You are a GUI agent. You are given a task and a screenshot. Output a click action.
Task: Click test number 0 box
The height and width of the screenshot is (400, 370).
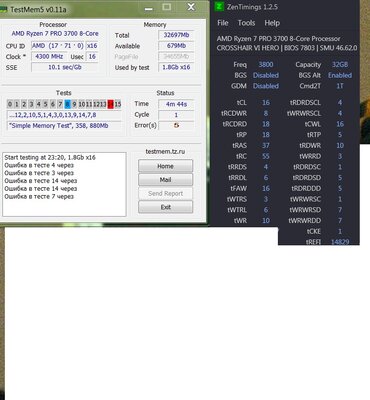click(10, 104)
